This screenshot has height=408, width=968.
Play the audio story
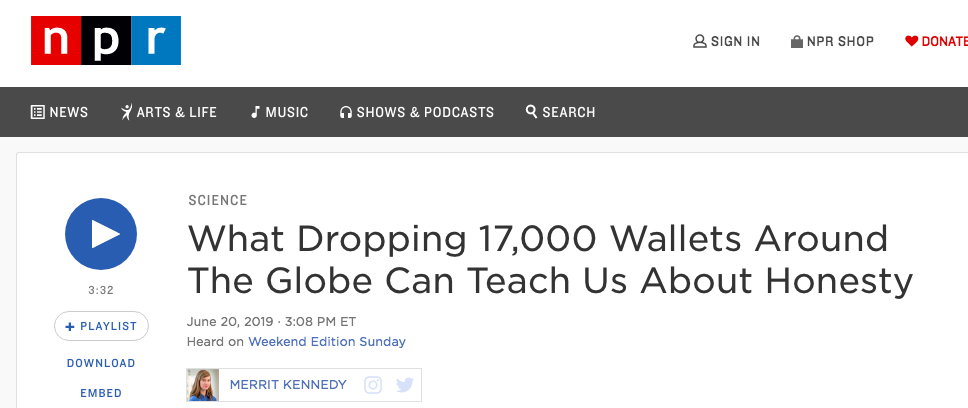(x=101, y=234)
